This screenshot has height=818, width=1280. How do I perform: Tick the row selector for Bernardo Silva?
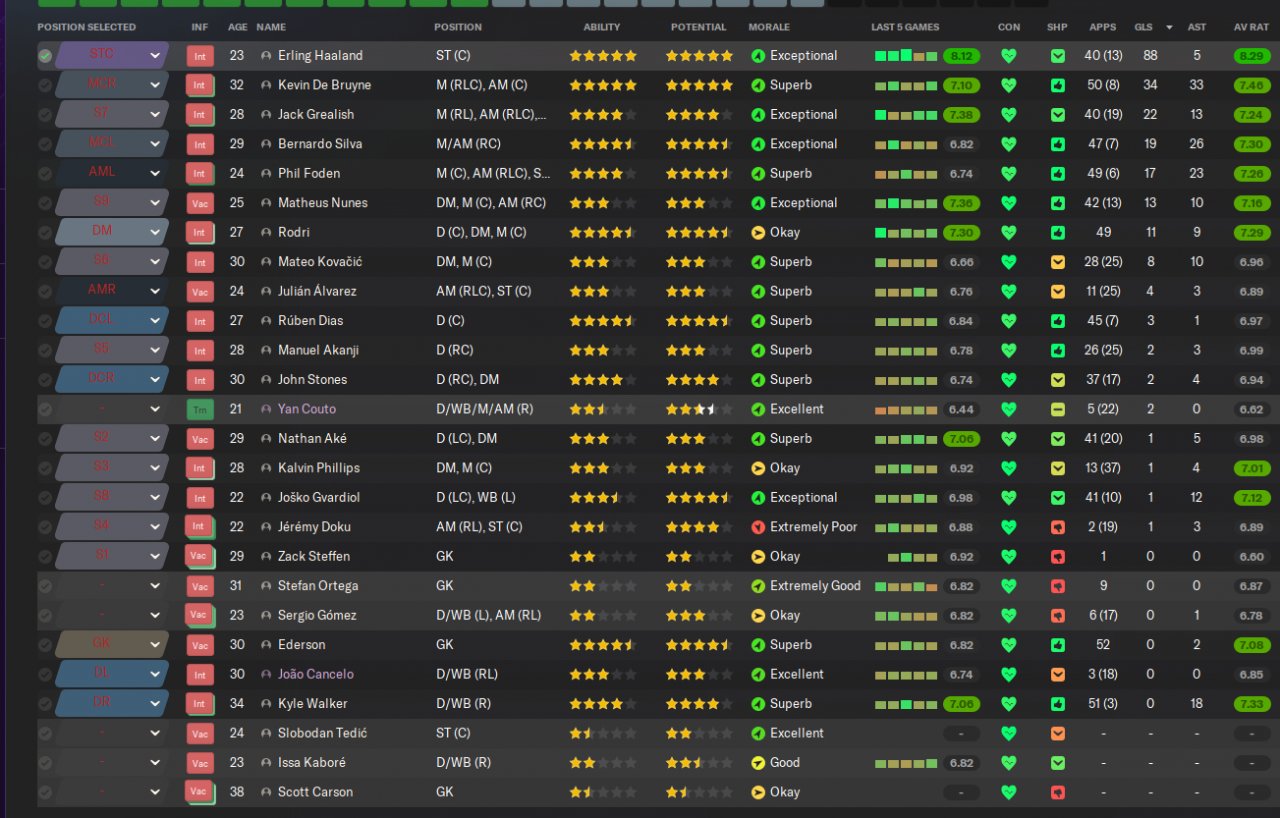point(45,144)
